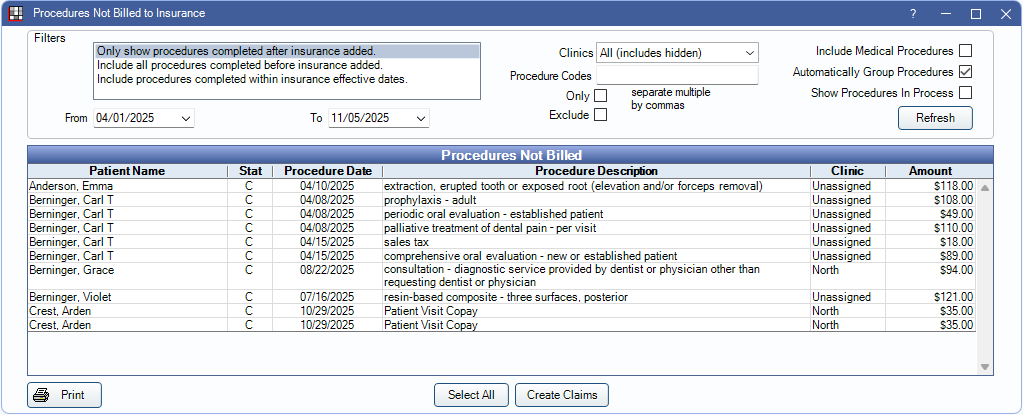
Task: Uncheck Automatically Group Procedures
Action: 965,72
